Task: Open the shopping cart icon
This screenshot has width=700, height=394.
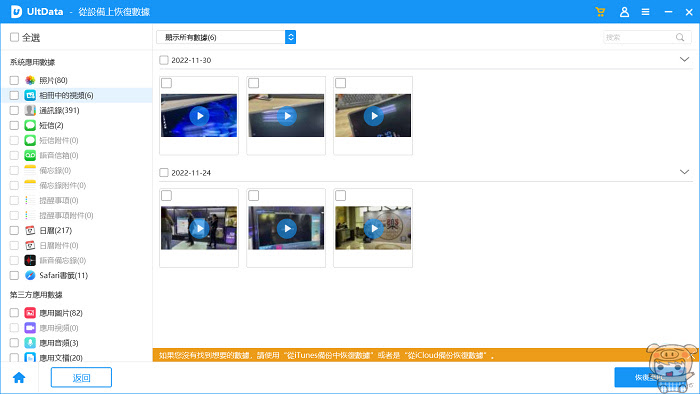Action: pos(600,12)
